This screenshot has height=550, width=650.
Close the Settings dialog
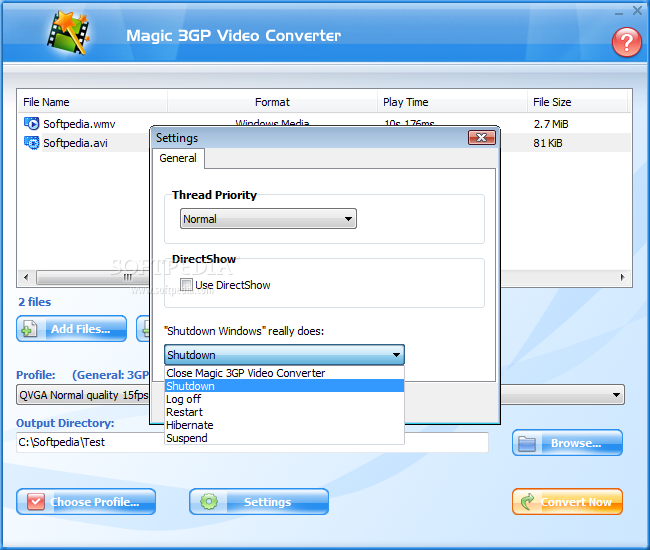(x=481, y=138)
